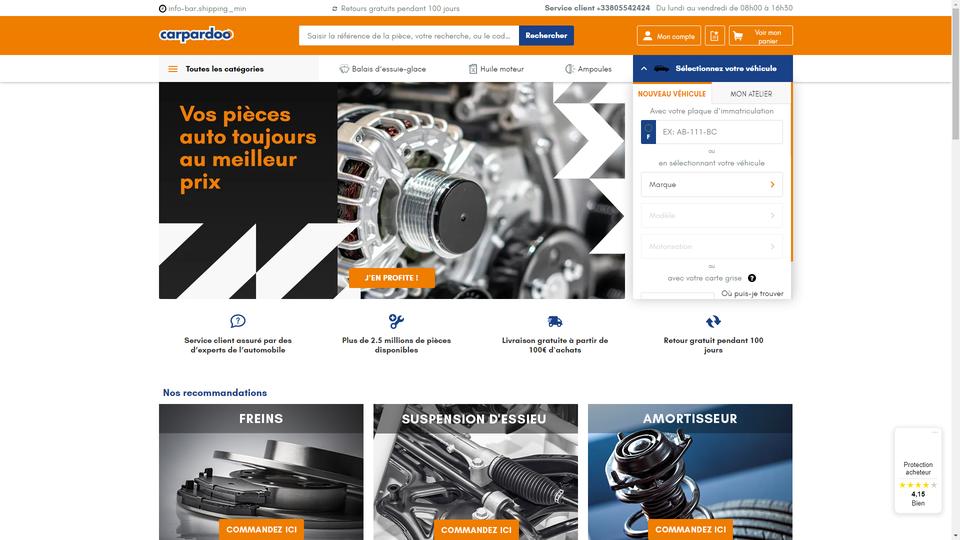Open the hamburger menu Toutes les catégories

pyautogui.click(x=173, y=69)
